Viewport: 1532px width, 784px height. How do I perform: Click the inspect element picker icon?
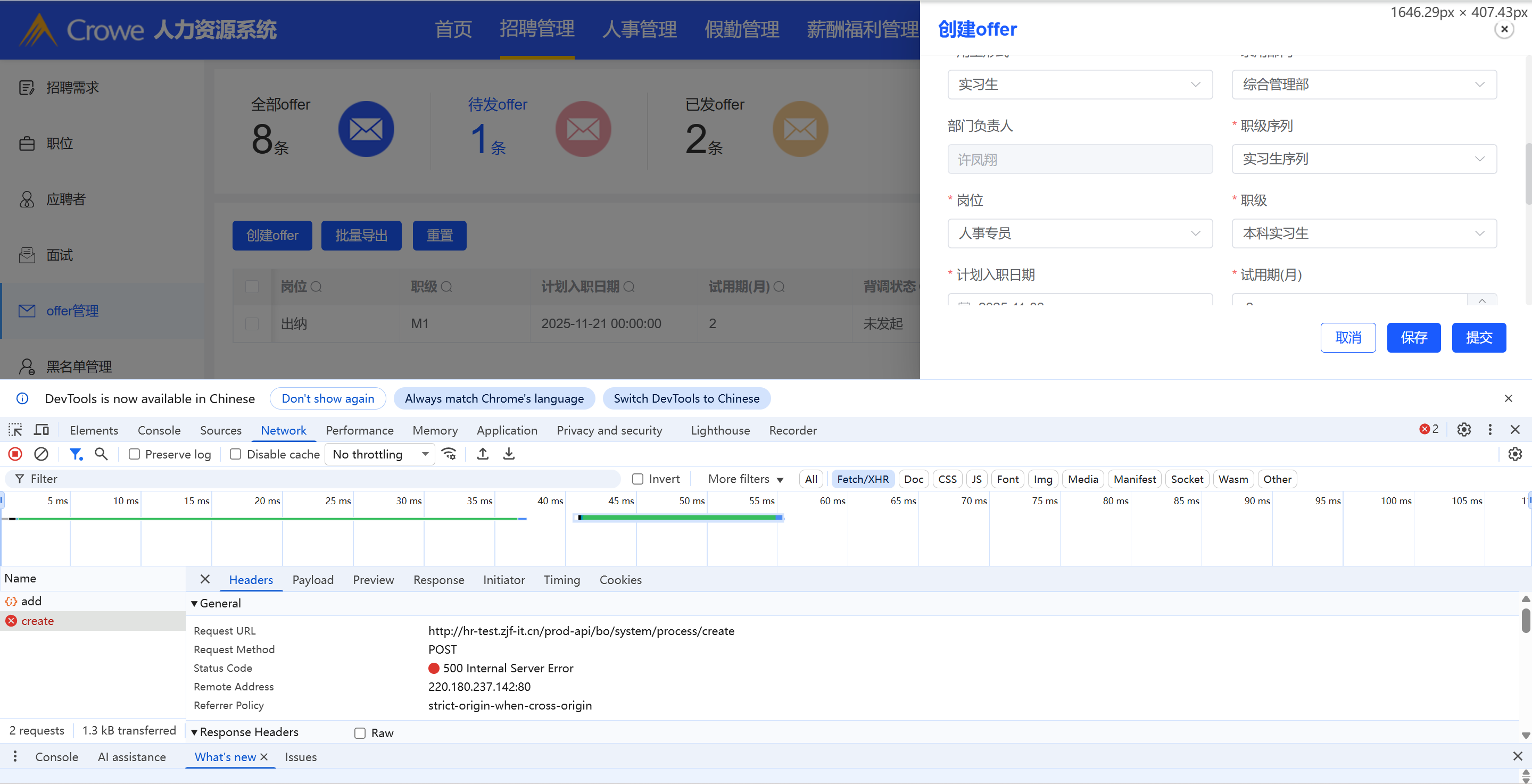(15, 430)
